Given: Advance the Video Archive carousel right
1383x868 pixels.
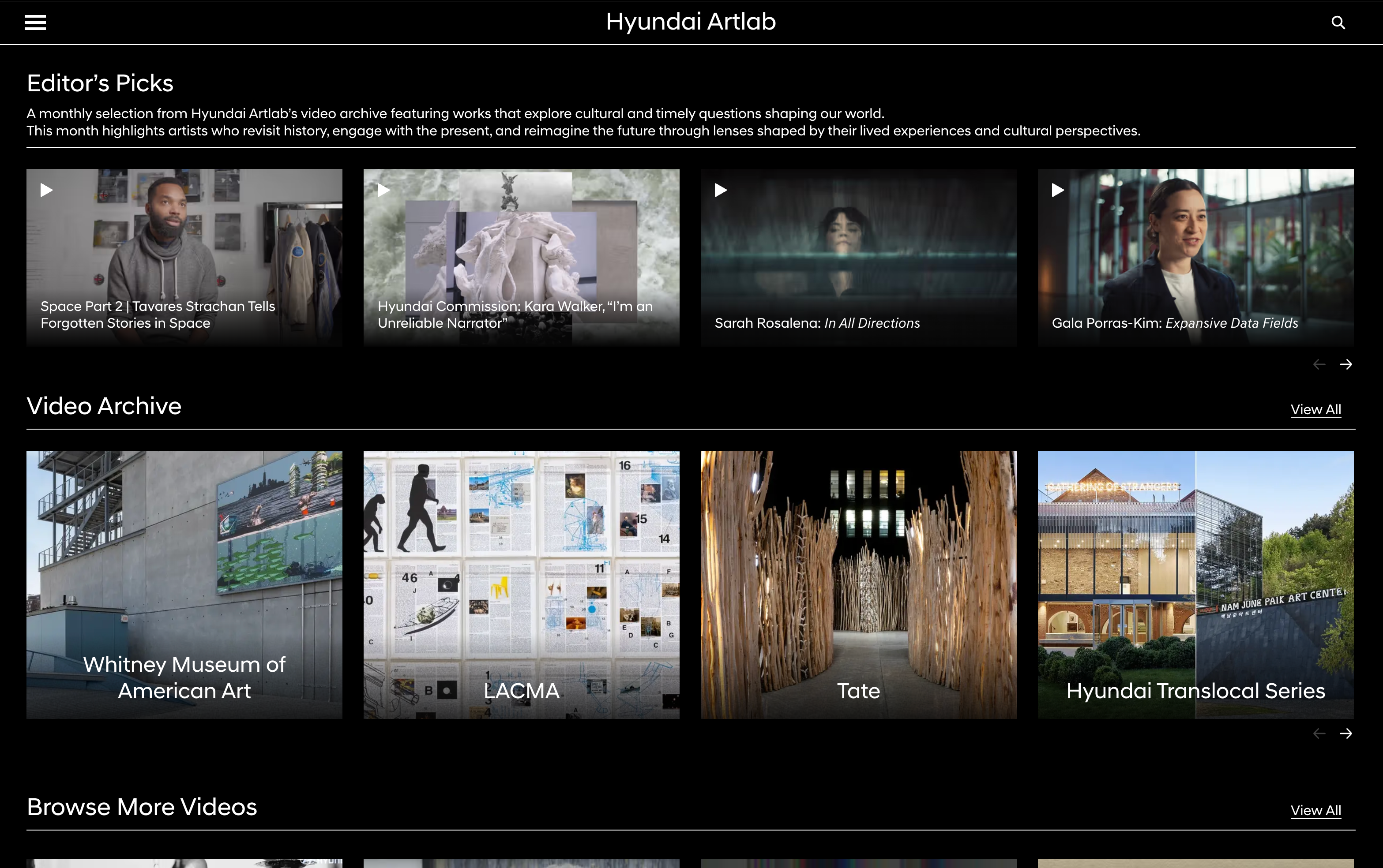Looking at the screenshot, I should 1345,733.
